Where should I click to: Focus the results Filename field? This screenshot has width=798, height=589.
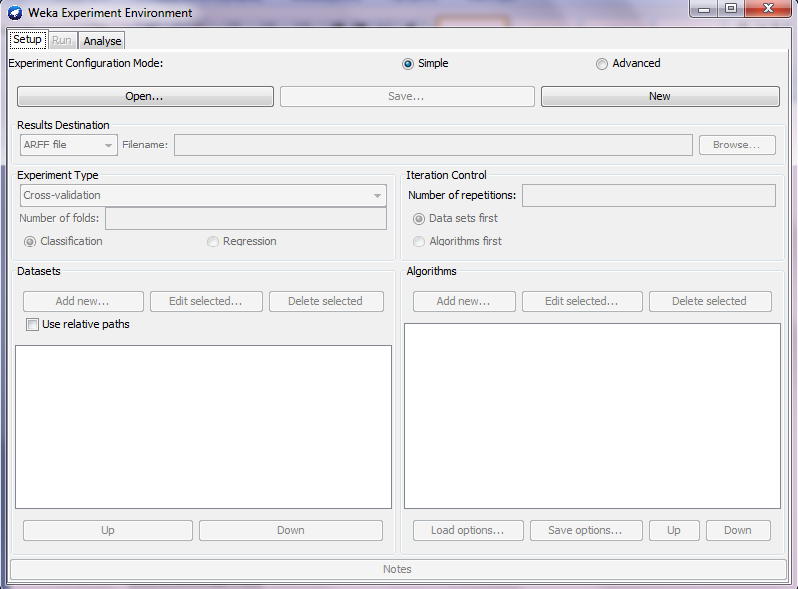click(433, 145)
